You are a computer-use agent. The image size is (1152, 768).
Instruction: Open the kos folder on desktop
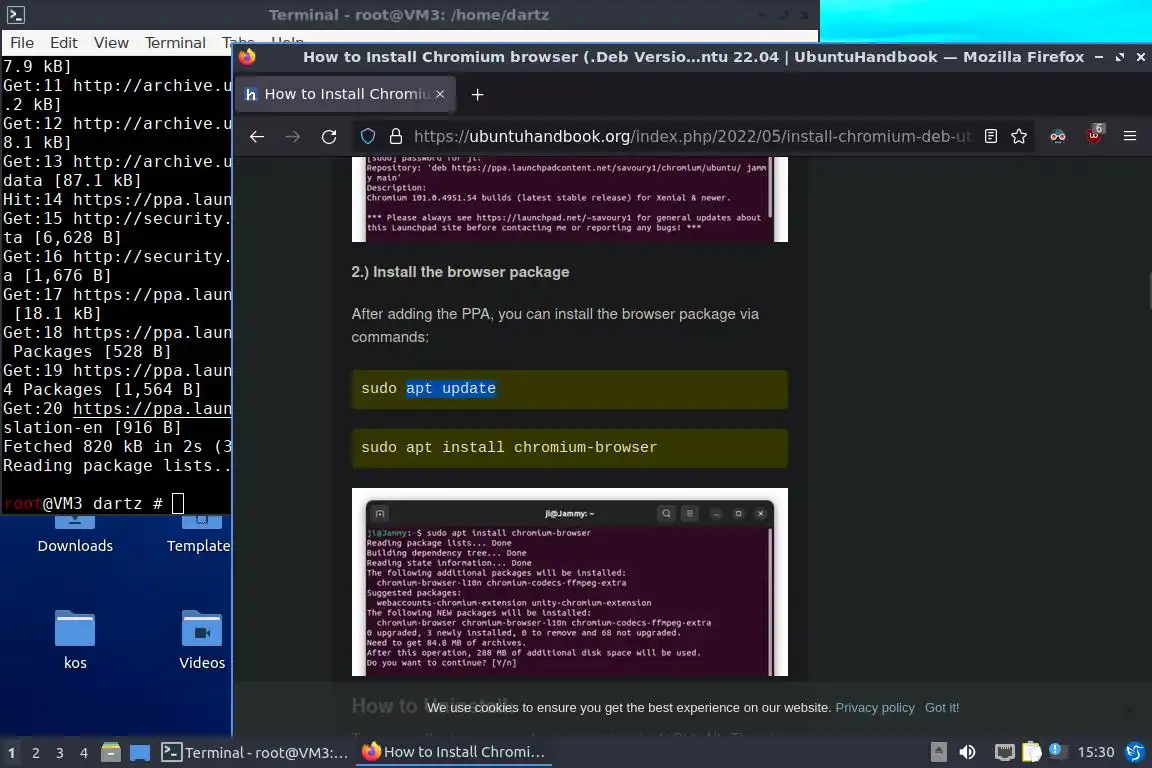coord(75,640)
